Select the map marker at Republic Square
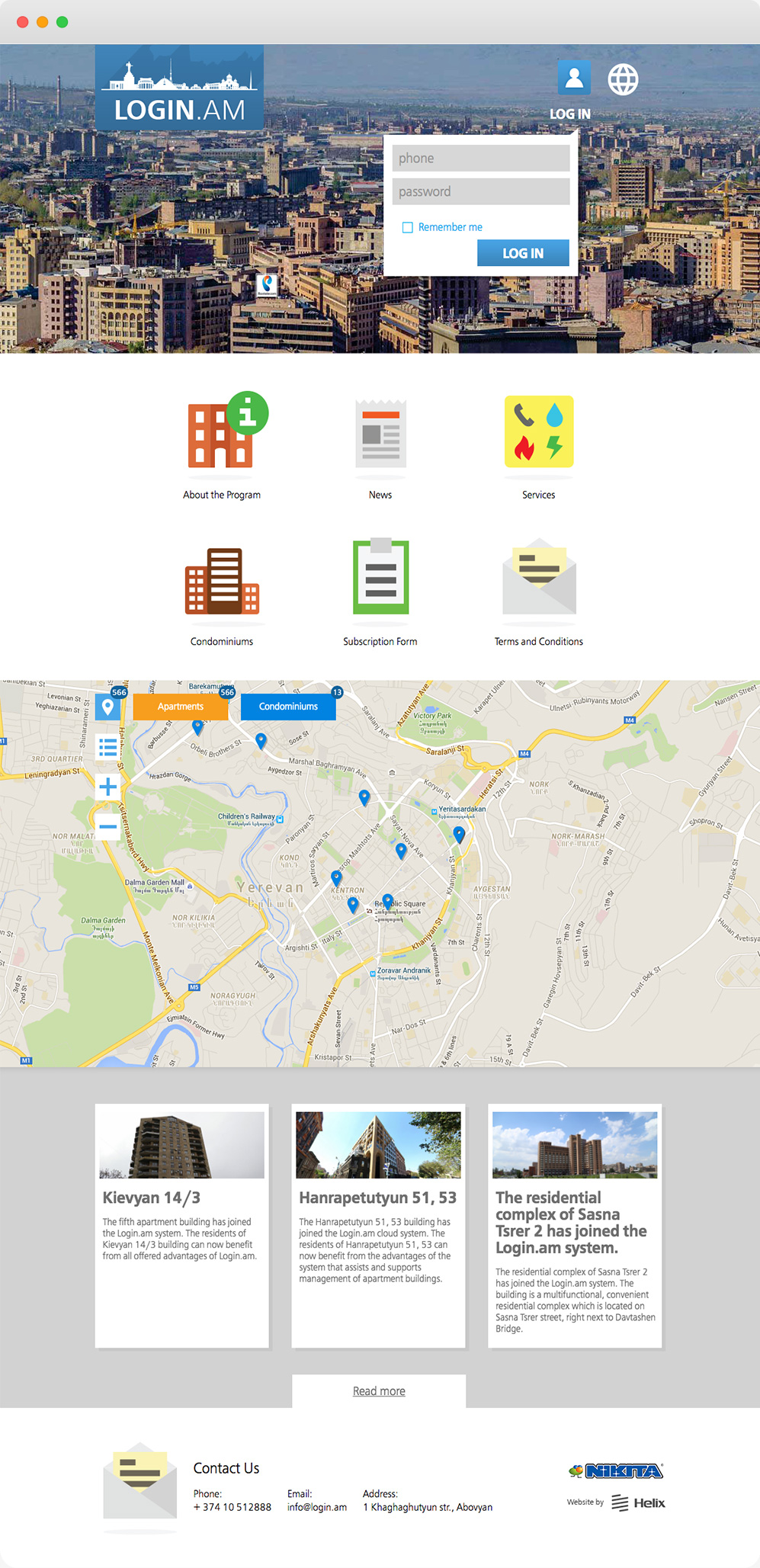The width and height of the screenshot is (760, 1568). (387, 902)
